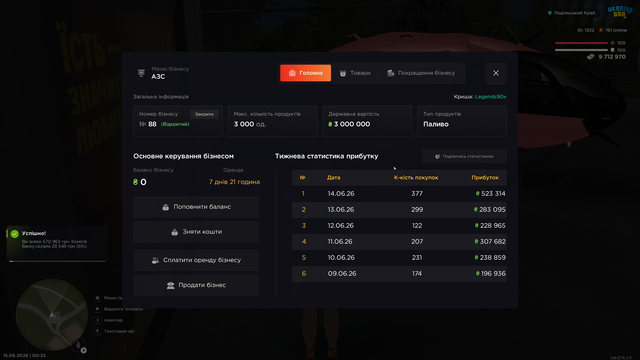Select the 11.06.26 statistics row date

pyautogui.click(x=340, y=242)
